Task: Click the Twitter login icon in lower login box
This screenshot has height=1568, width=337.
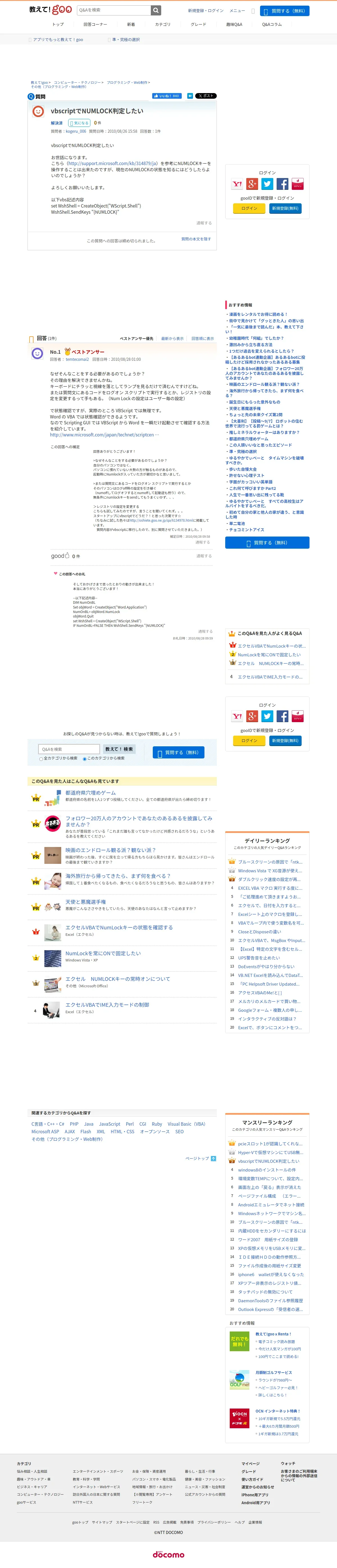Action: (x=268, y=717)
